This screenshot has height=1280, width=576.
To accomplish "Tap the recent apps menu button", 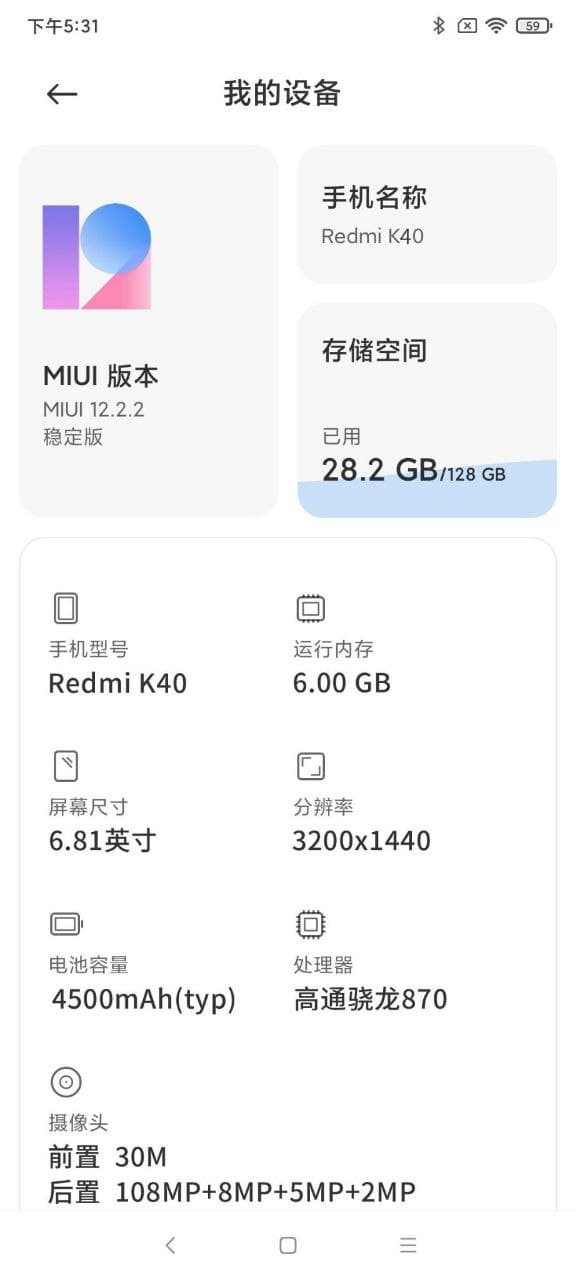I will (408, 1245).
